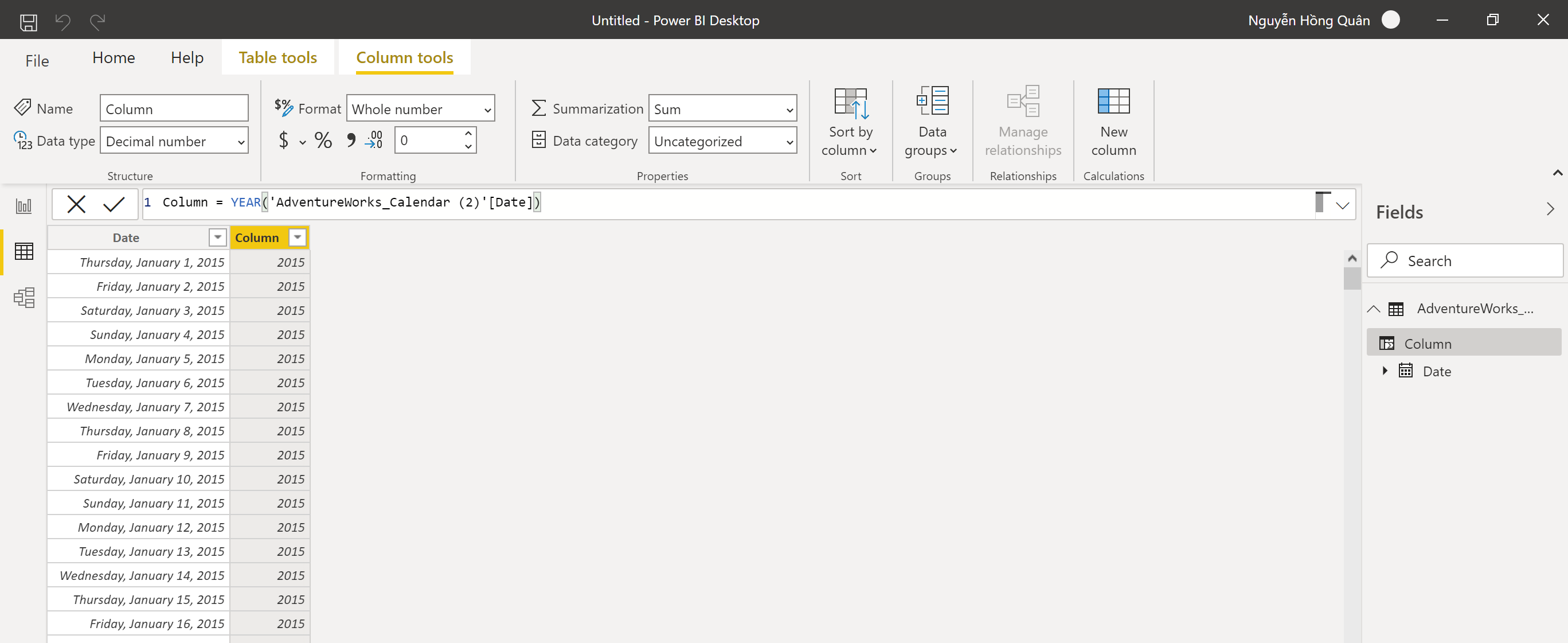Click the search magnifier icon
The width and height of the screenshot is (1568, 643).
pos(1389,260)
